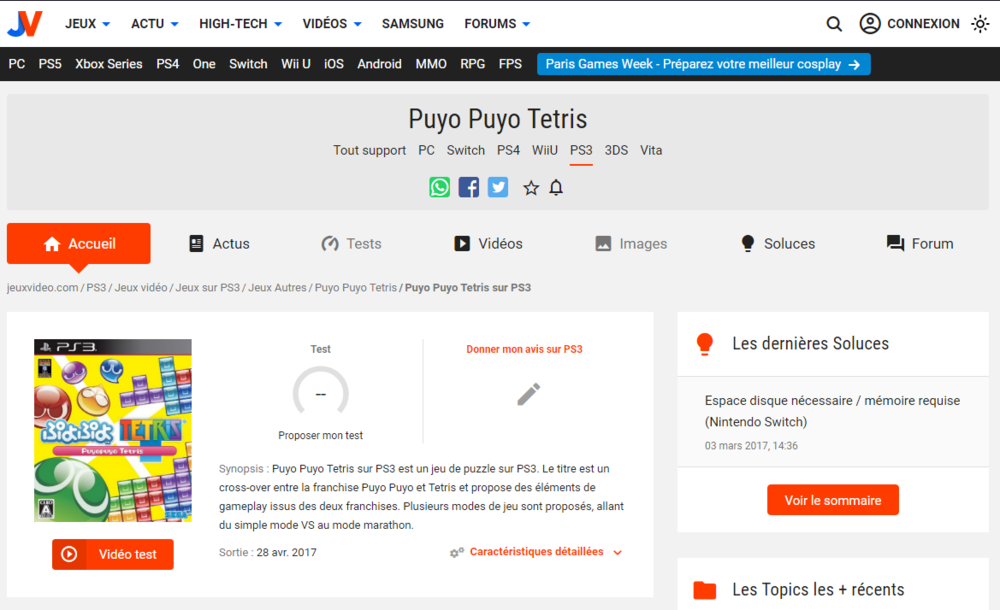Select the Soluces tab
This screenshot has height=610, width=1000.
[x=777, y=244]
